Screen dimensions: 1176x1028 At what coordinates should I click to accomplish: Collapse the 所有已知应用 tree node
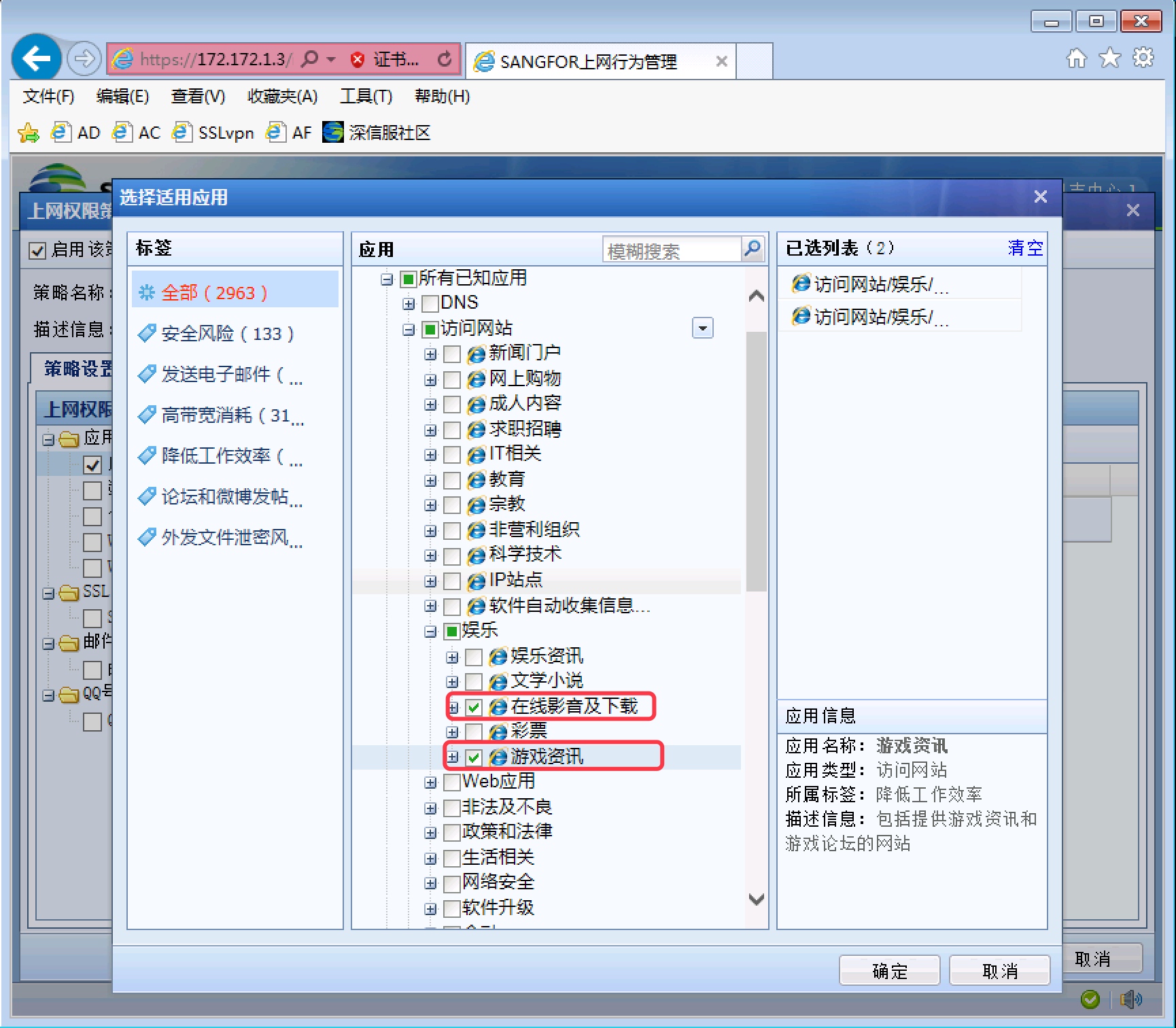point(387,279)
